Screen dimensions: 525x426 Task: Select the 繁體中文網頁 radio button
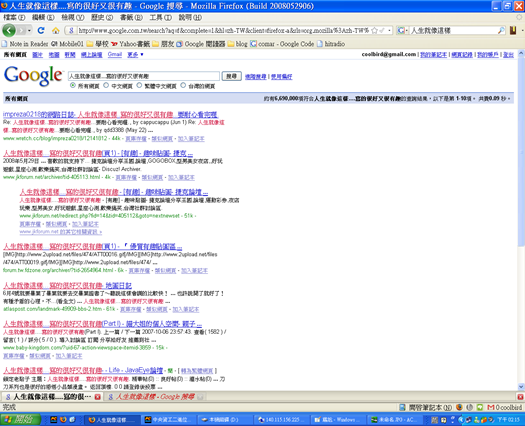point(139,86)
